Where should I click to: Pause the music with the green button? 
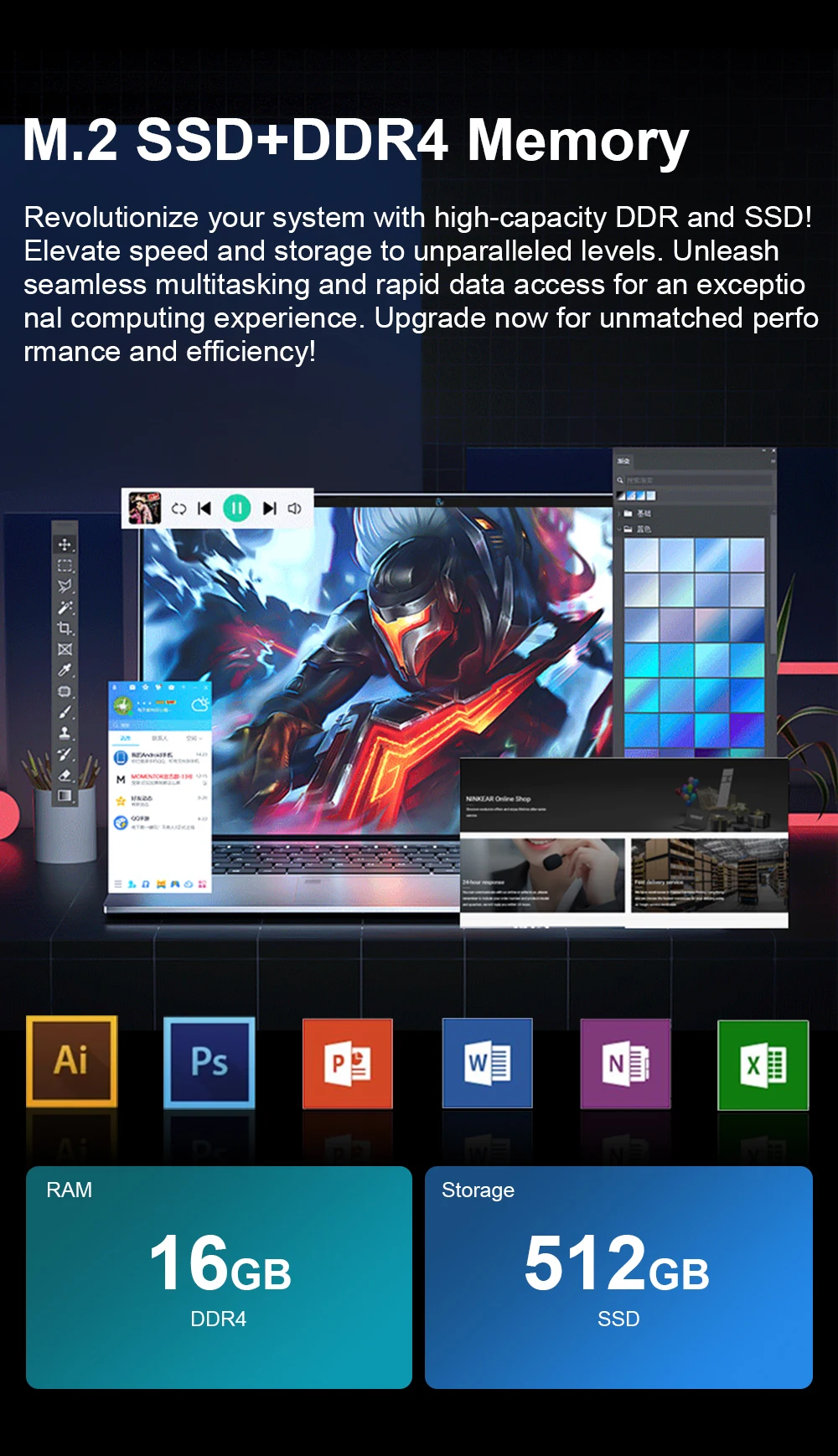[x=237, y=508]
